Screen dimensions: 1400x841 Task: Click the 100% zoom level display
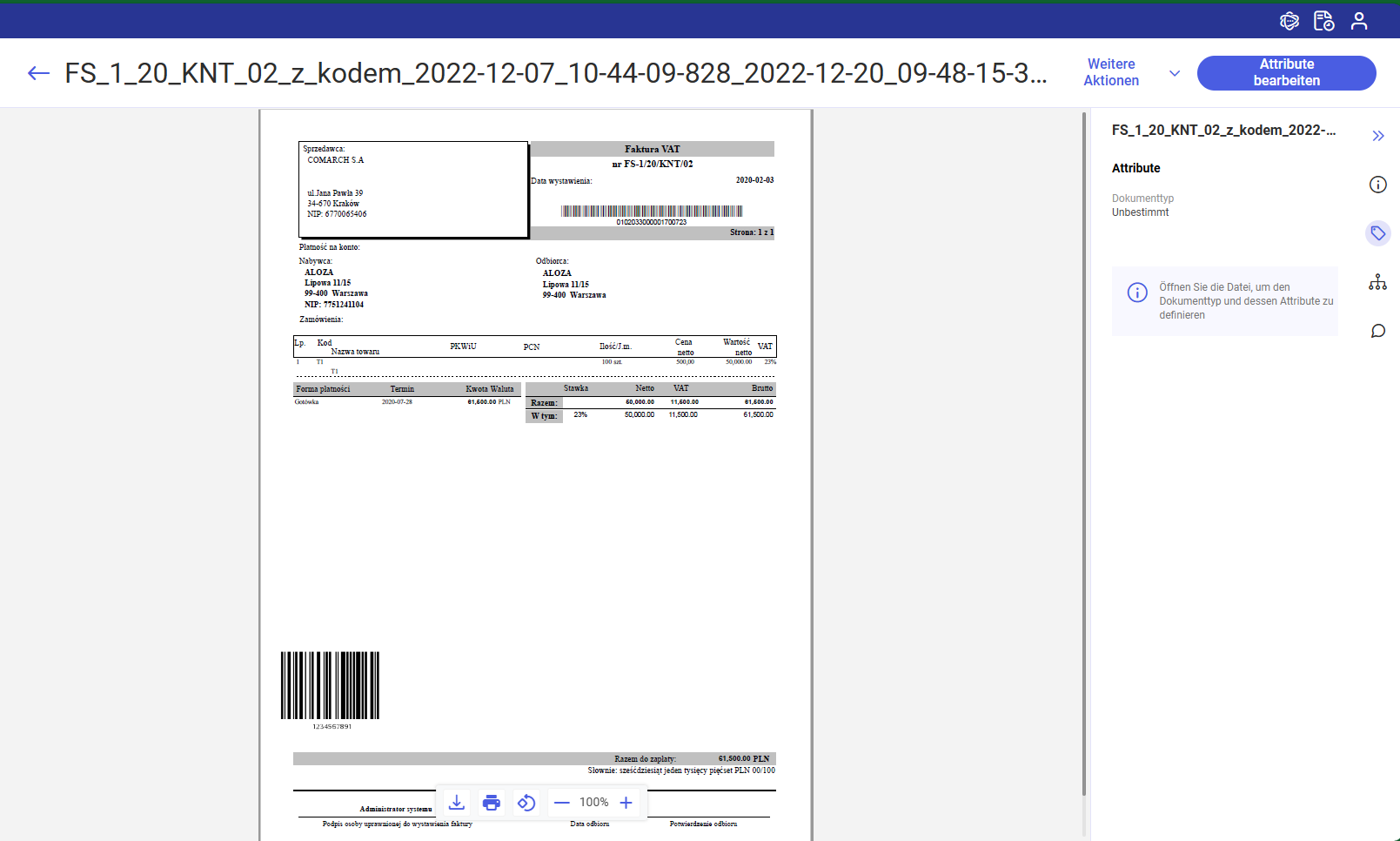[x=593, y=803]
